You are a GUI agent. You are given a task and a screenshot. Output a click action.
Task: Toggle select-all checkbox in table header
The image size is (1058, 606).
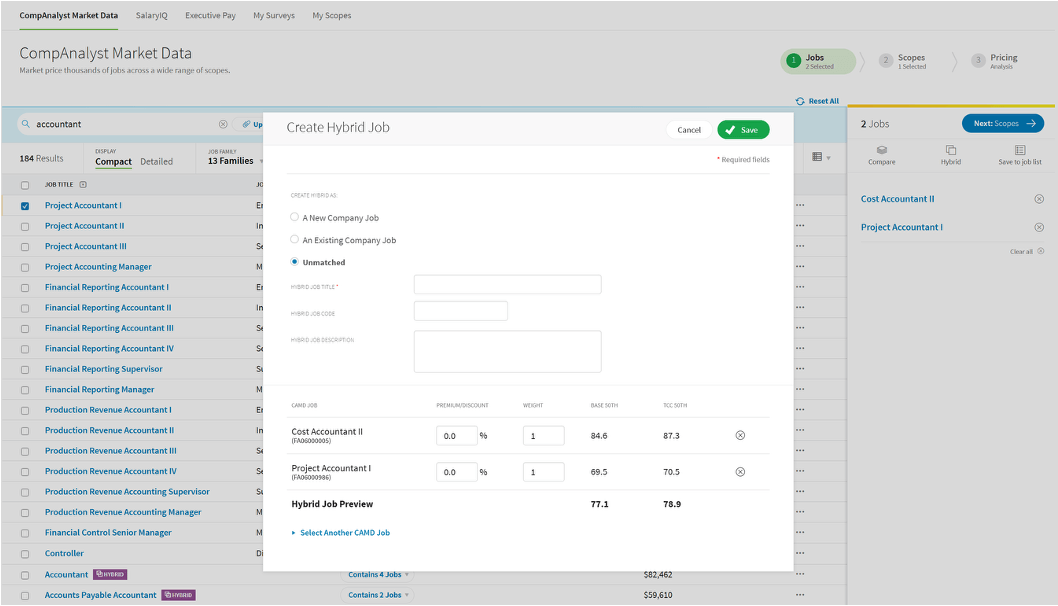click(x=25, y=185)
